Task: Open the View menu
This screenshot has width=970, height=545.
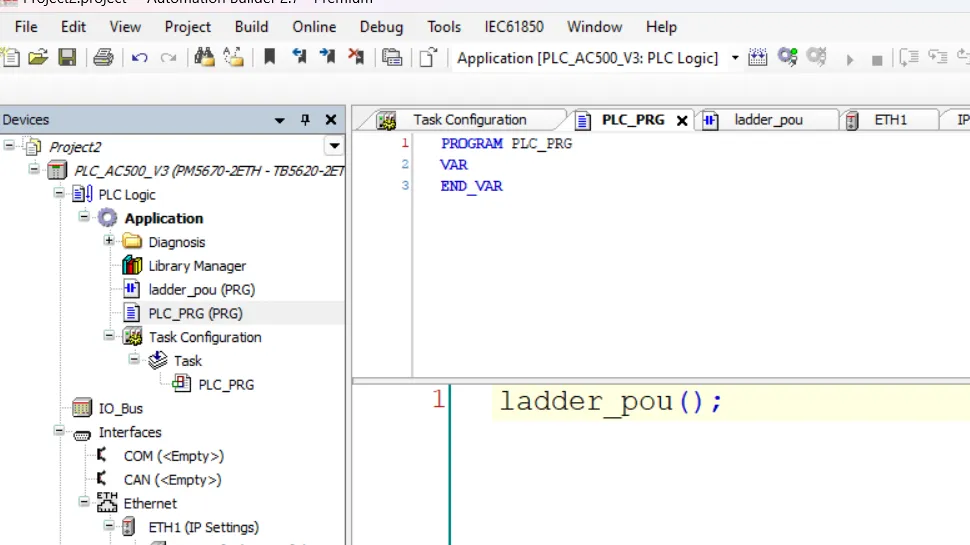Action: click(x=125, y=27)
